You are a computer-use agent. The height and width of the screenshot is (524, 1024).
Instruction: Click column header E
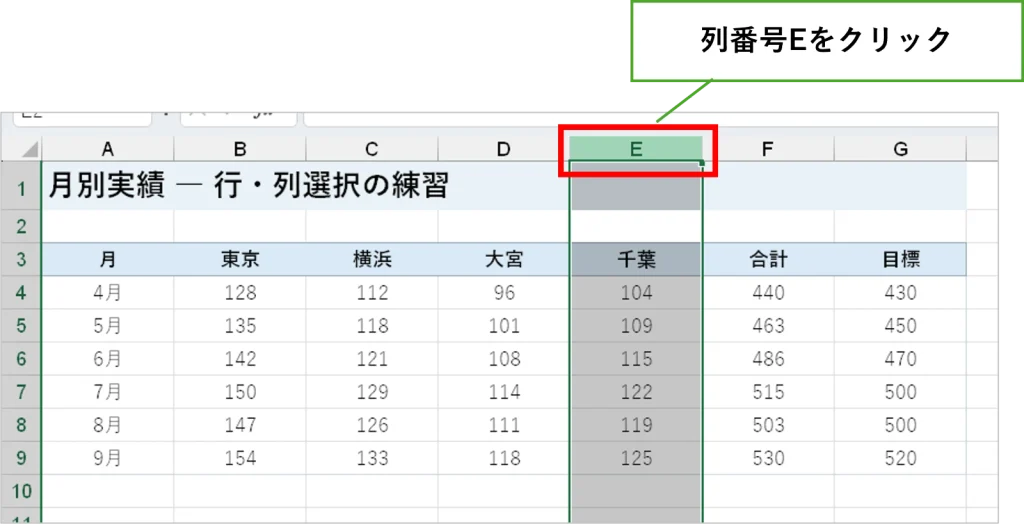(636, 150)
